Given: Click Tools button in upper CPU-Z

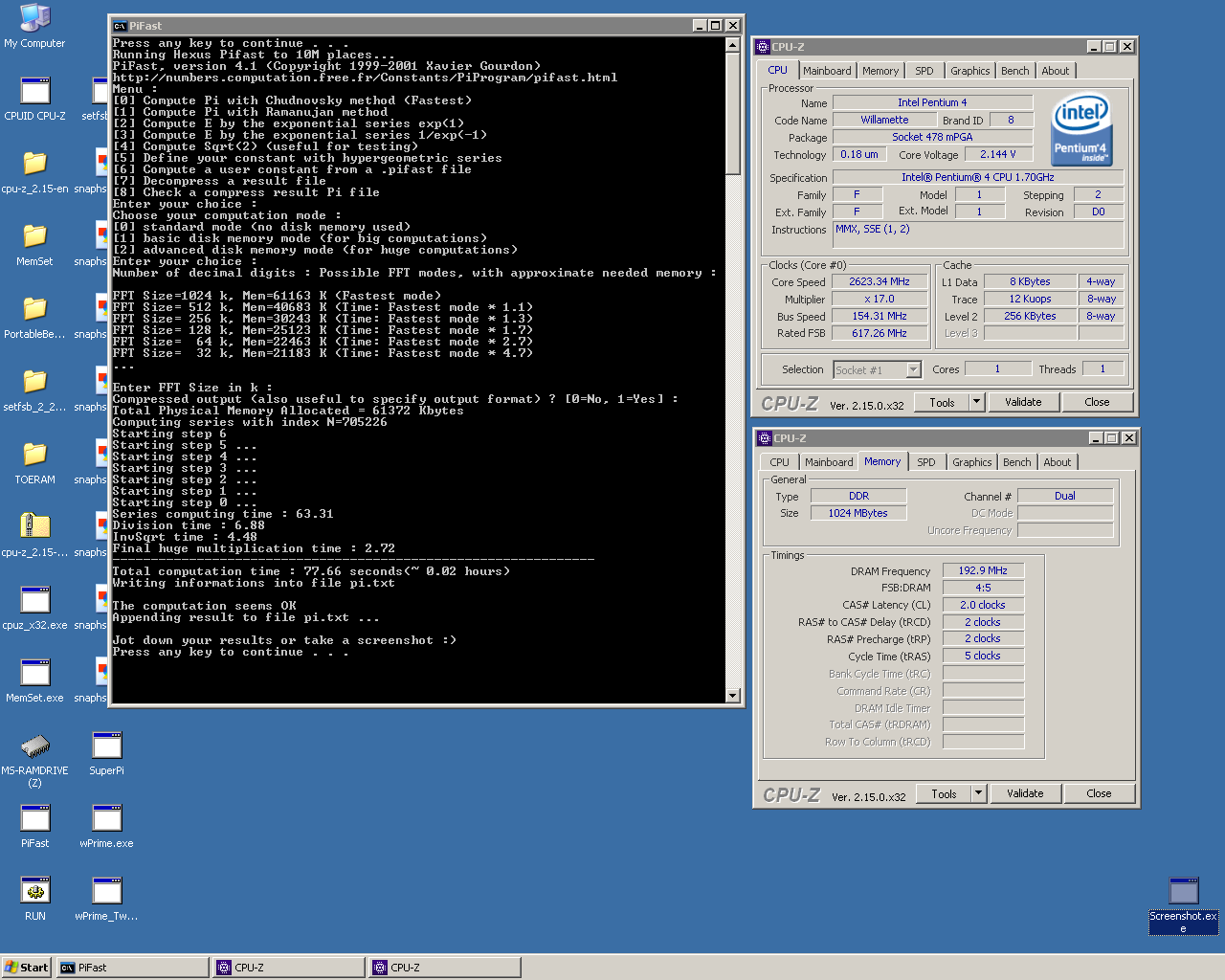Looking at the screenshot, I should (943, 403).
